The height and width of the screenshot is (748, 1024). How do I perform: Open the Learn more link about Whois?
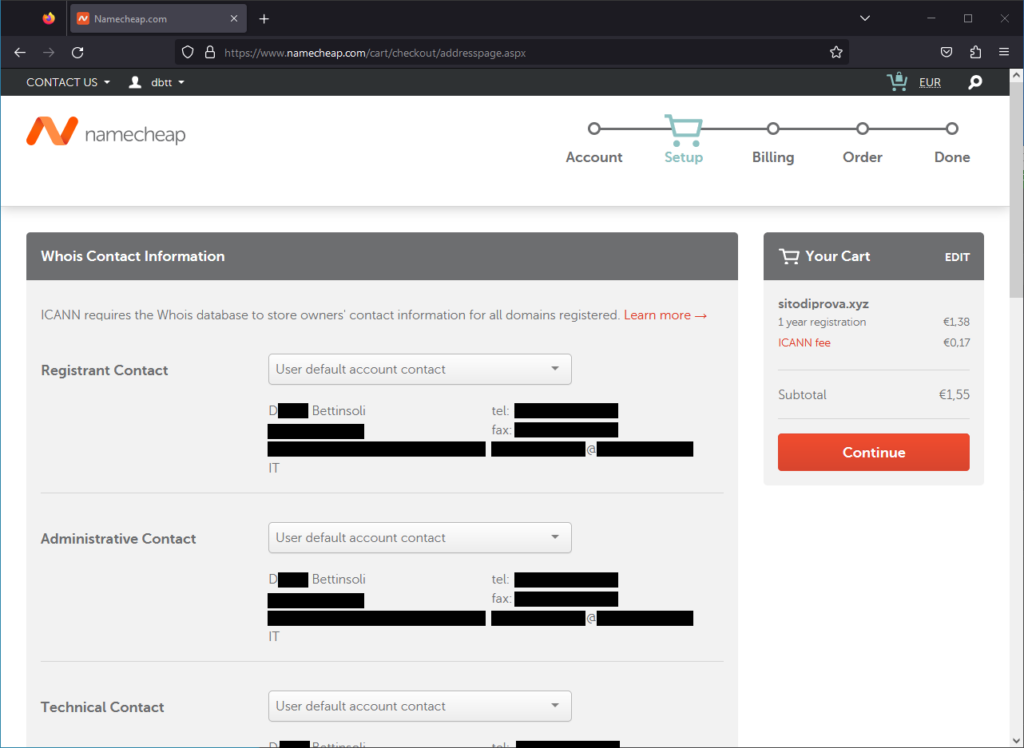point(665,315)
